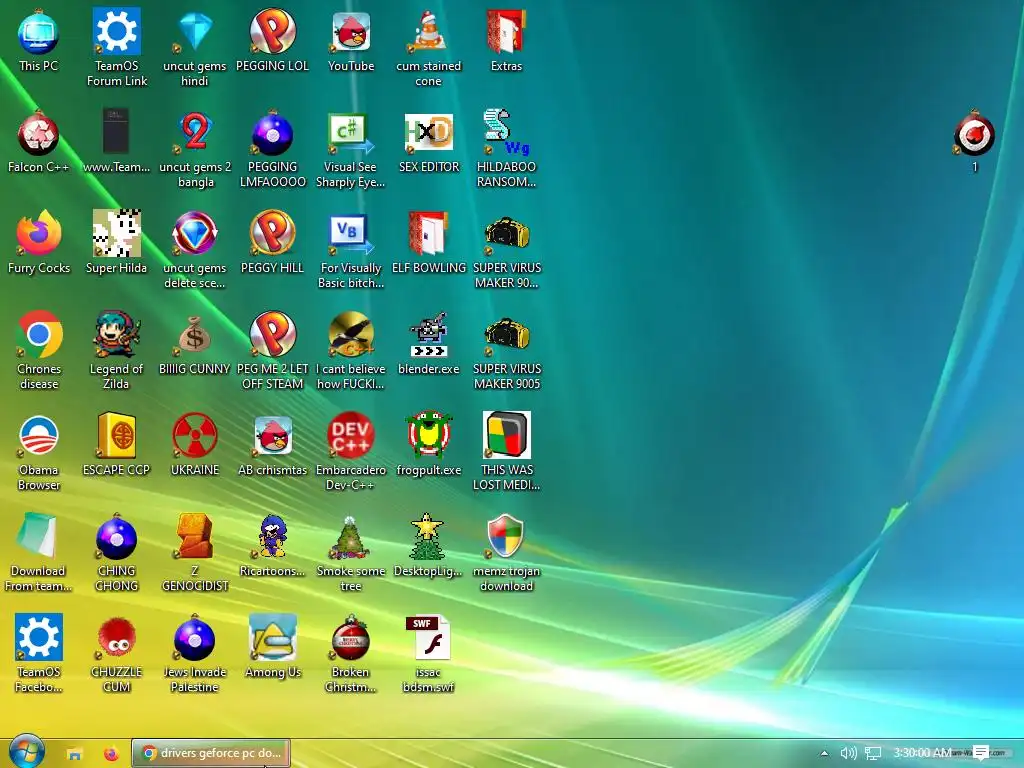Launch ELF BOWLING from the desktop
Image resolution: width=1024 pixels, height=768 pixels.
tap(428, 234)
